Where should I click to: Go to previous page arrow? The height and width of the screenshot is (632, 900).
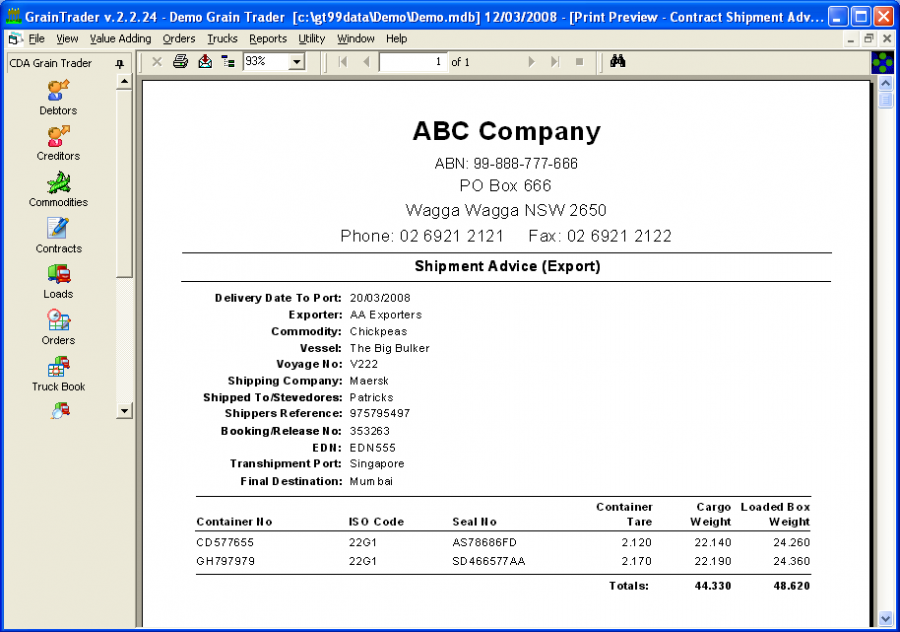click(366, 61)
